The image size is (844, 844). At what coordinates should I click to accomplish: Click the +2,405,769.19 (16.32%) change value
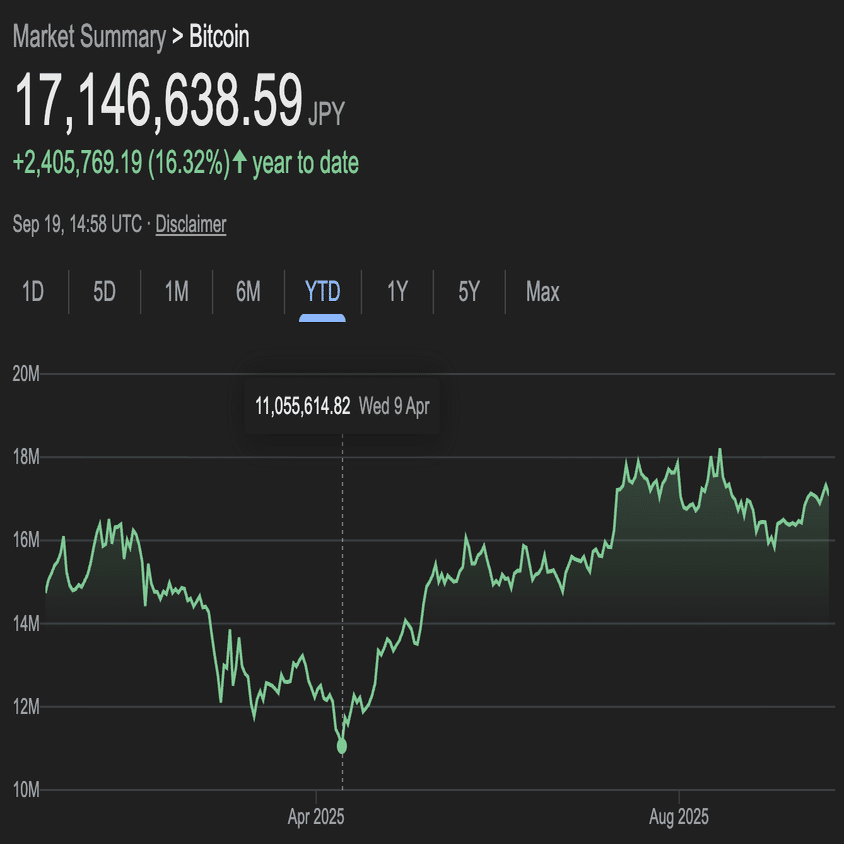[120, 163]
